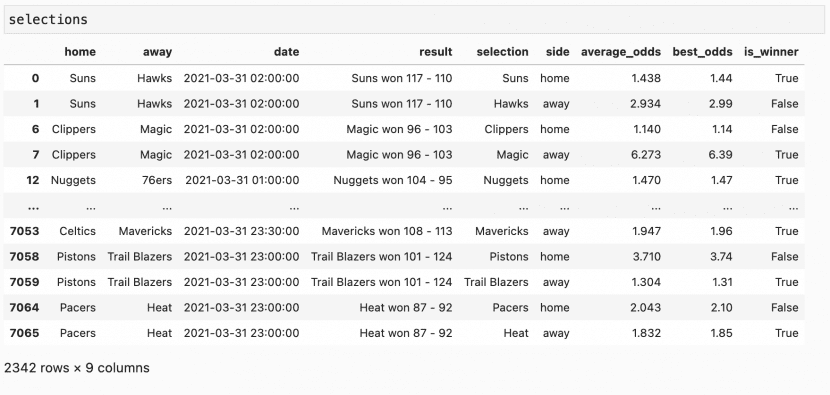
Task: Click 'Magic won 96 - 103' in row 6
Action: tap(399, 129)
